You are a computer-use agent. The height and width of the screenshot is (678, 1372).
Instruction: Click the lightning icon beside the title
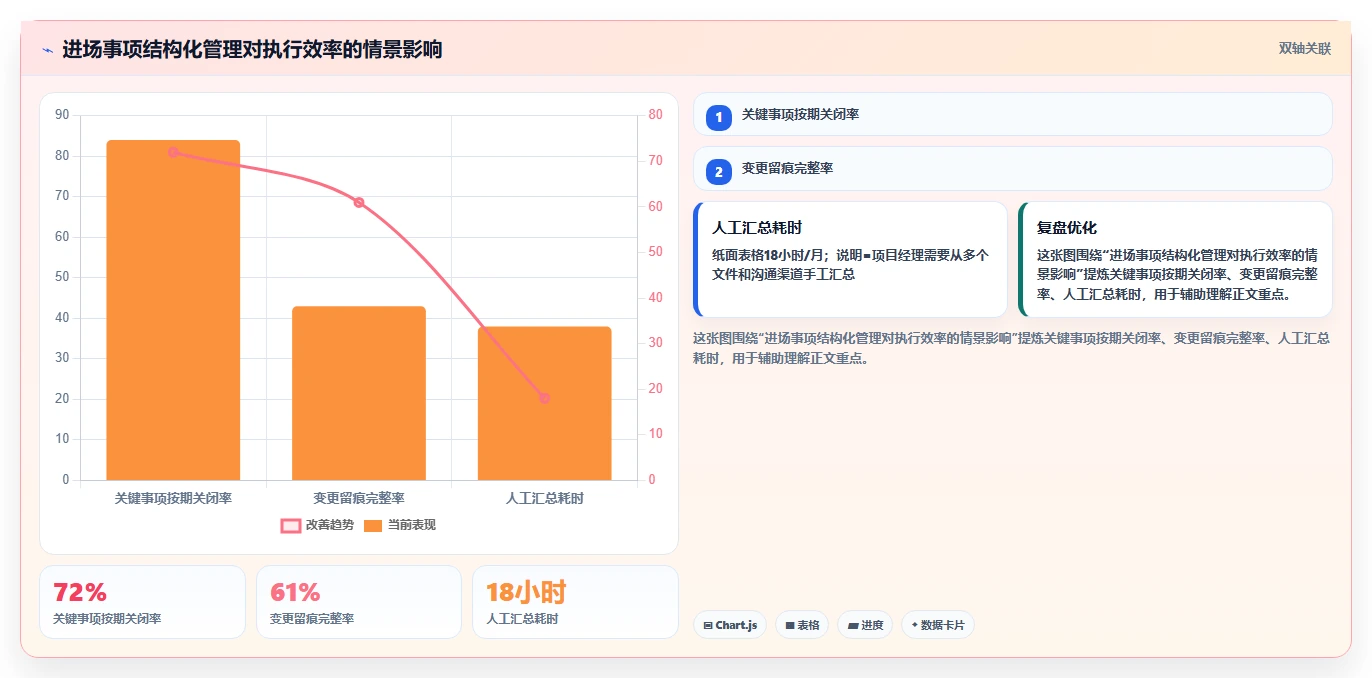click(x=47, y=50)
